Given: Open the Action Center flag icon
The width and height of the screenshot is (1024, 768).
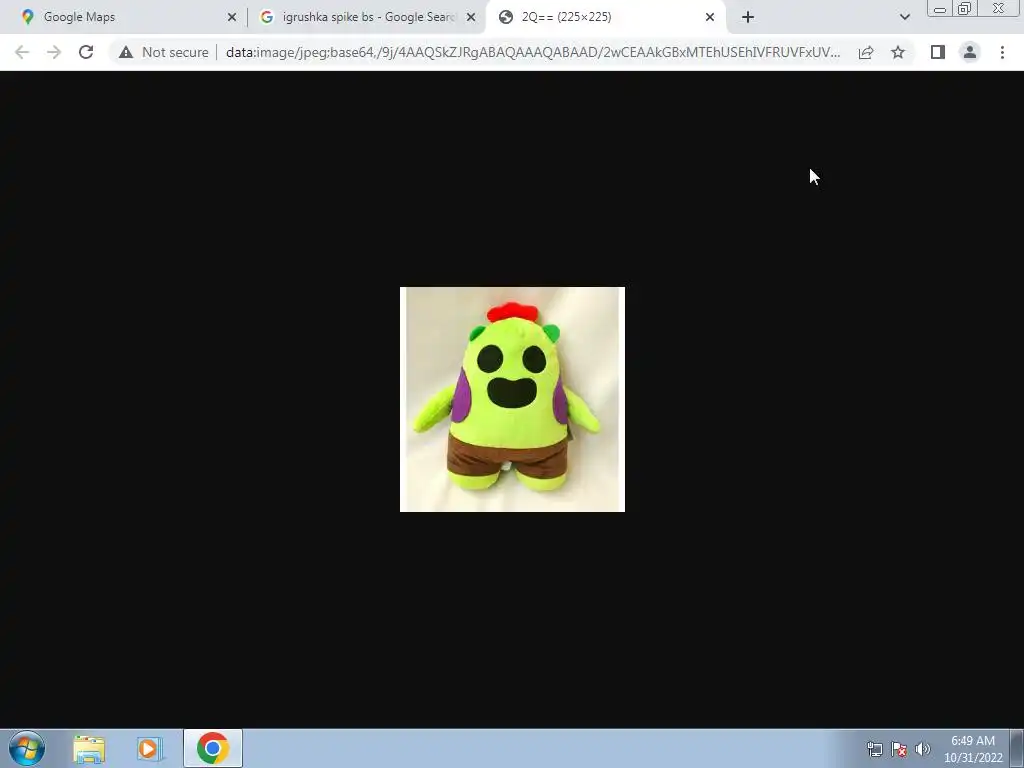Looking at the screenshot, I should (899, 749).
